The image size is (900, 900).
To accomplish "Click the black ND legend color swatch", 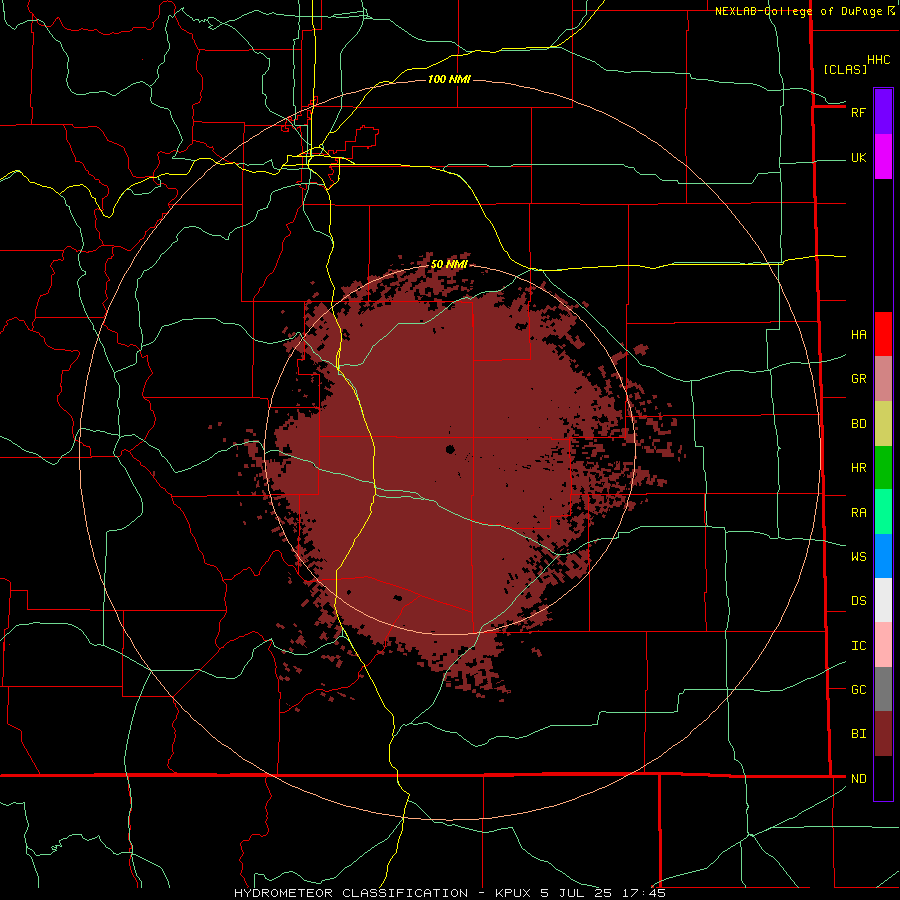I will tap(883, 778).
